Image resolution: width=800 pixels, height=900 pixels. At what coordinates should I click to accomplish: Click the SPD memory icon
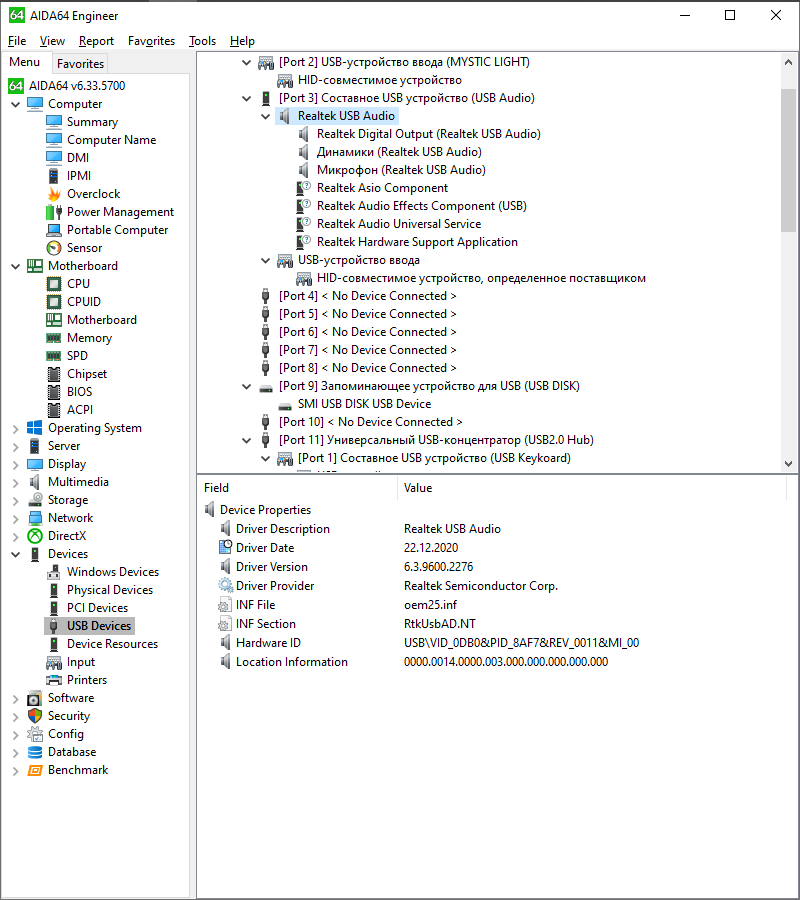point(54,356)
